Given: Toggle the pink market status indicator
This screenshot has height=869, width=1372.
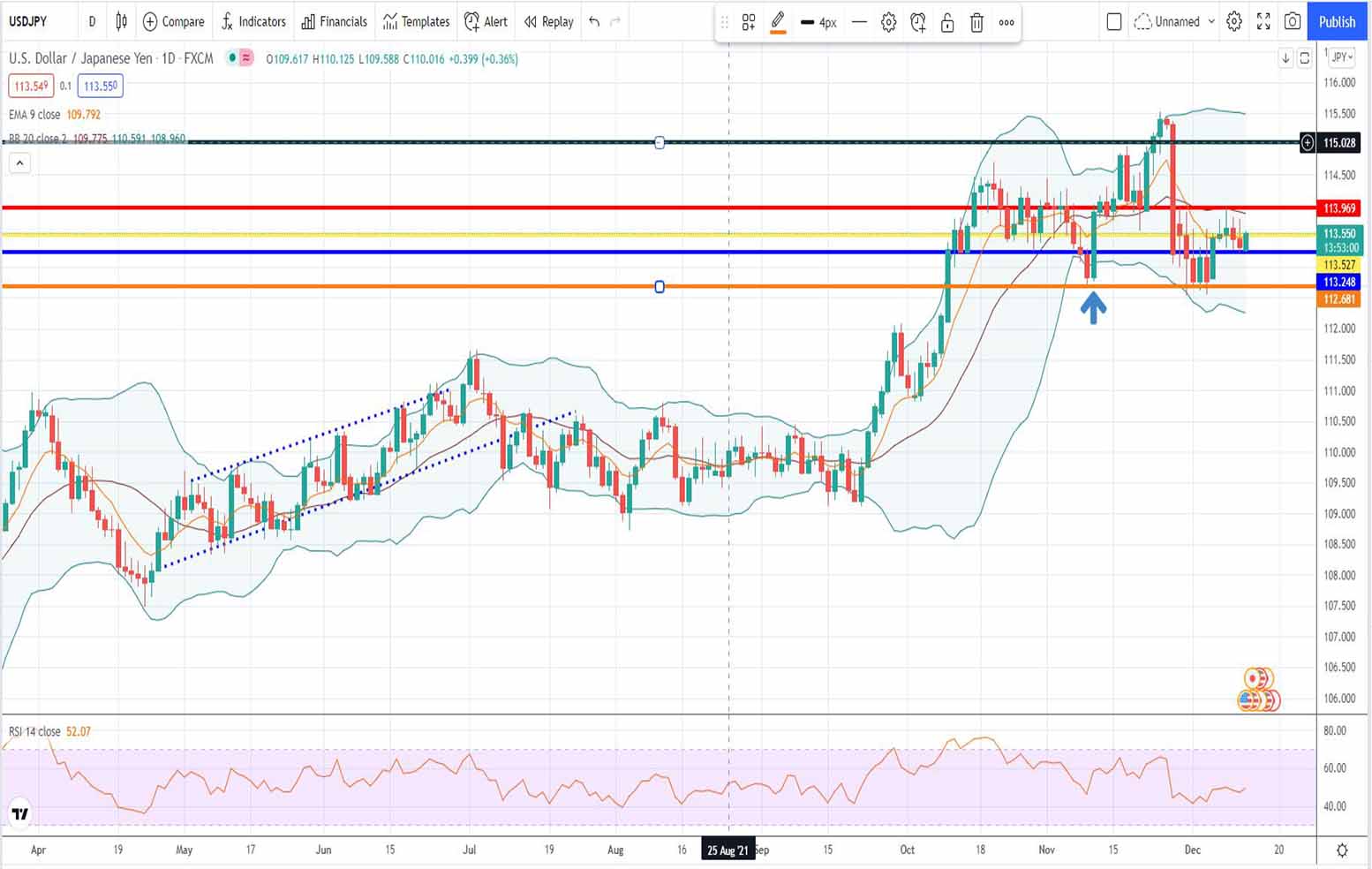Looking at the screenshot, I should (x=246, y=58).
